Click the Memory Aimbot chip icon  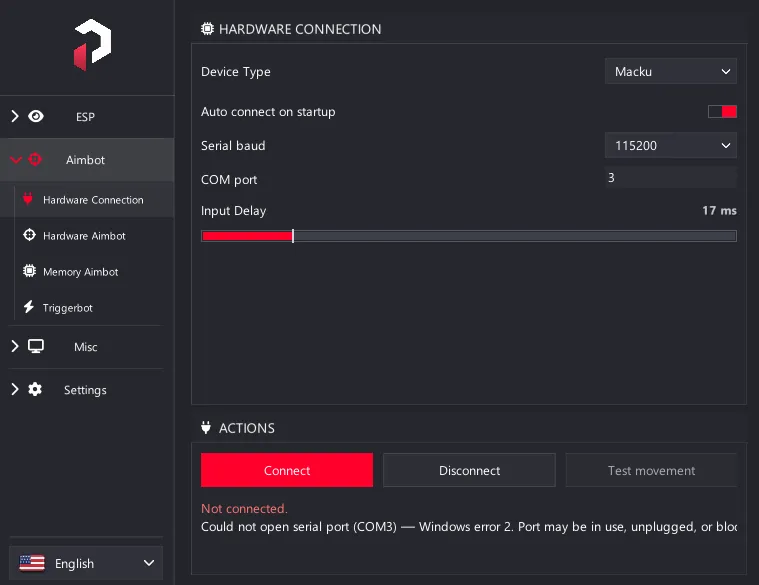pyautogui.click(x=30, y=271)
